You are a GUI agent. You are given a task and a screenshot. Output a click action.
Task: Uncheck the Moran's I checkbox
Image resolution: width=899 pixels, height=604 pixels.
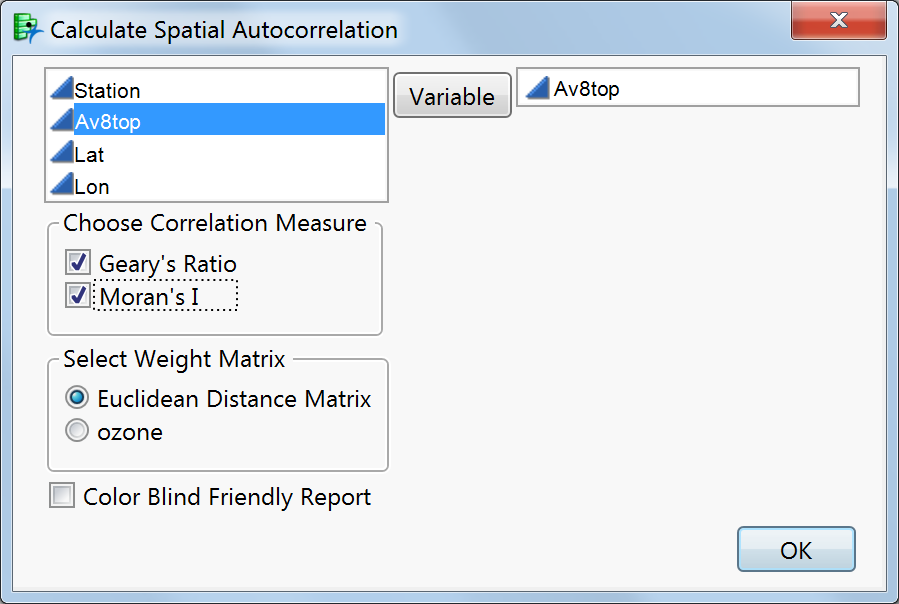[77, 294]
